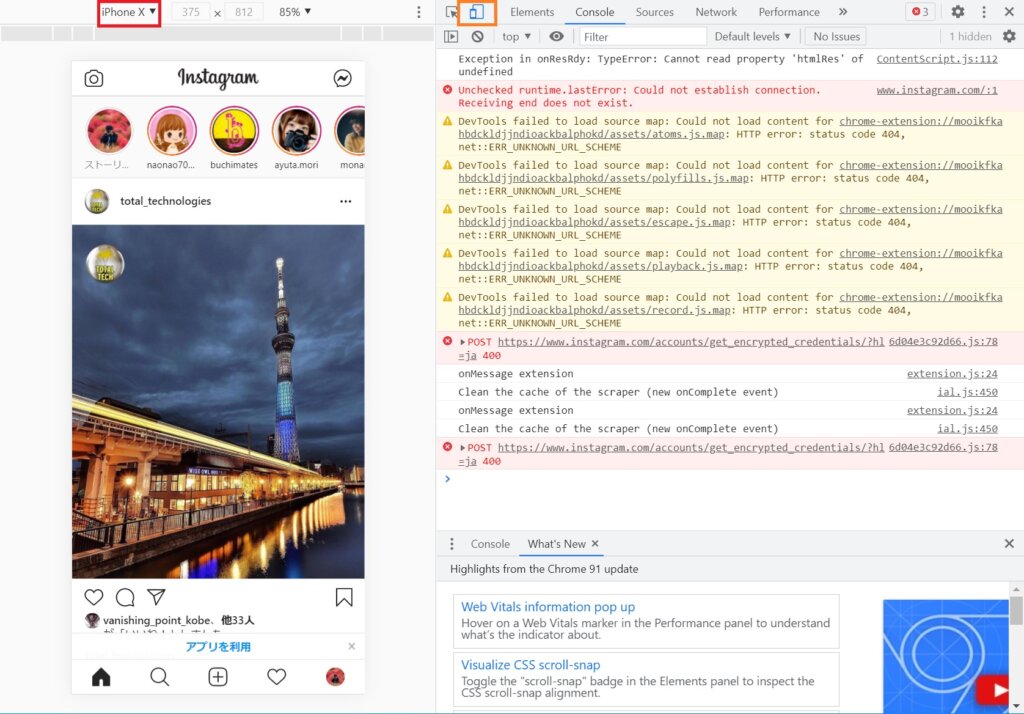Share the post with paper plane icon
This screenshot has width=1024, height=714.
[156, 597]
